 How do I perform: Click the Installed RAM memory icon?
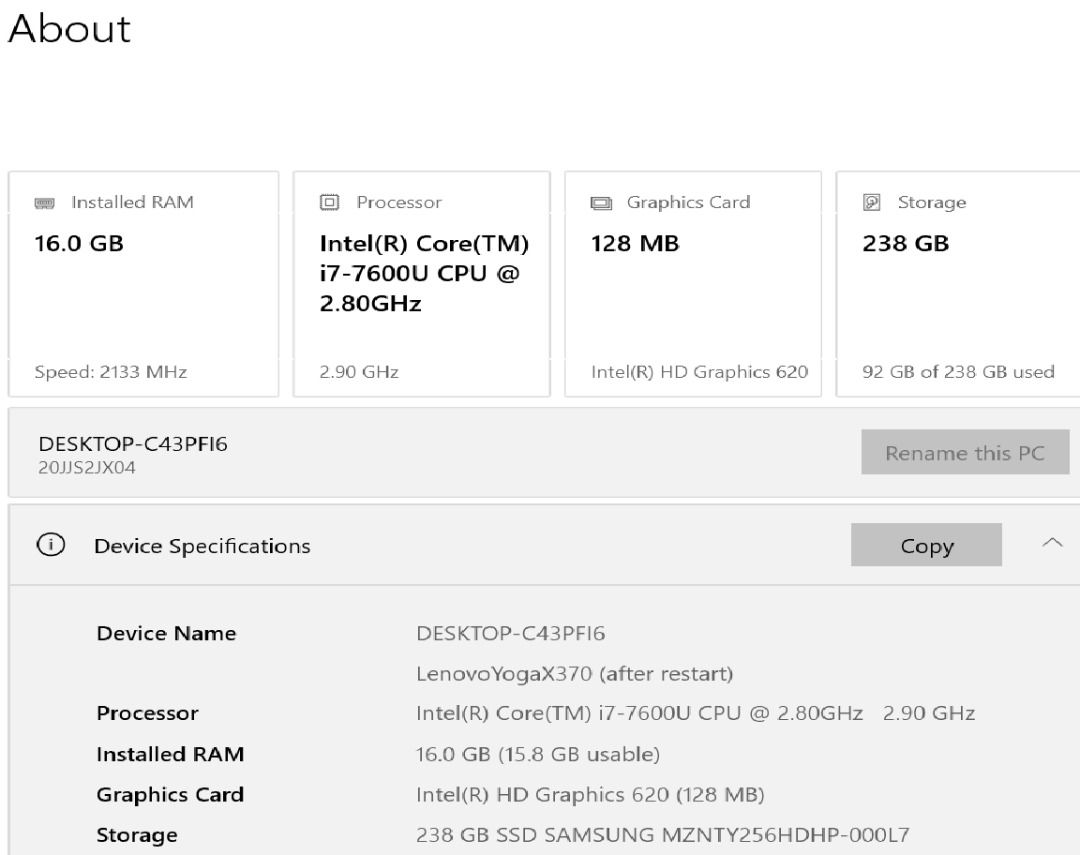(x=44, y=203)
